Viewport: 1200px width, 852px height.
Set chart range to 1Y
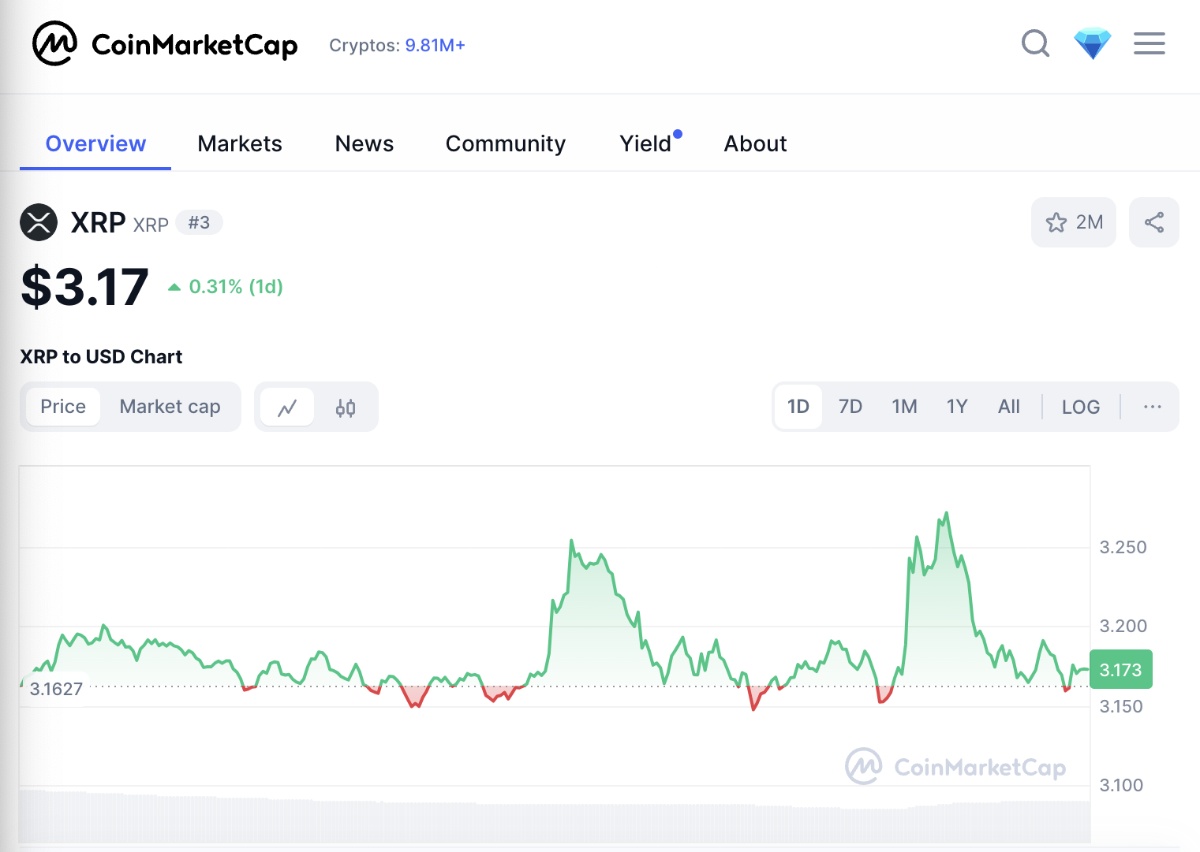tap(957, 407)
